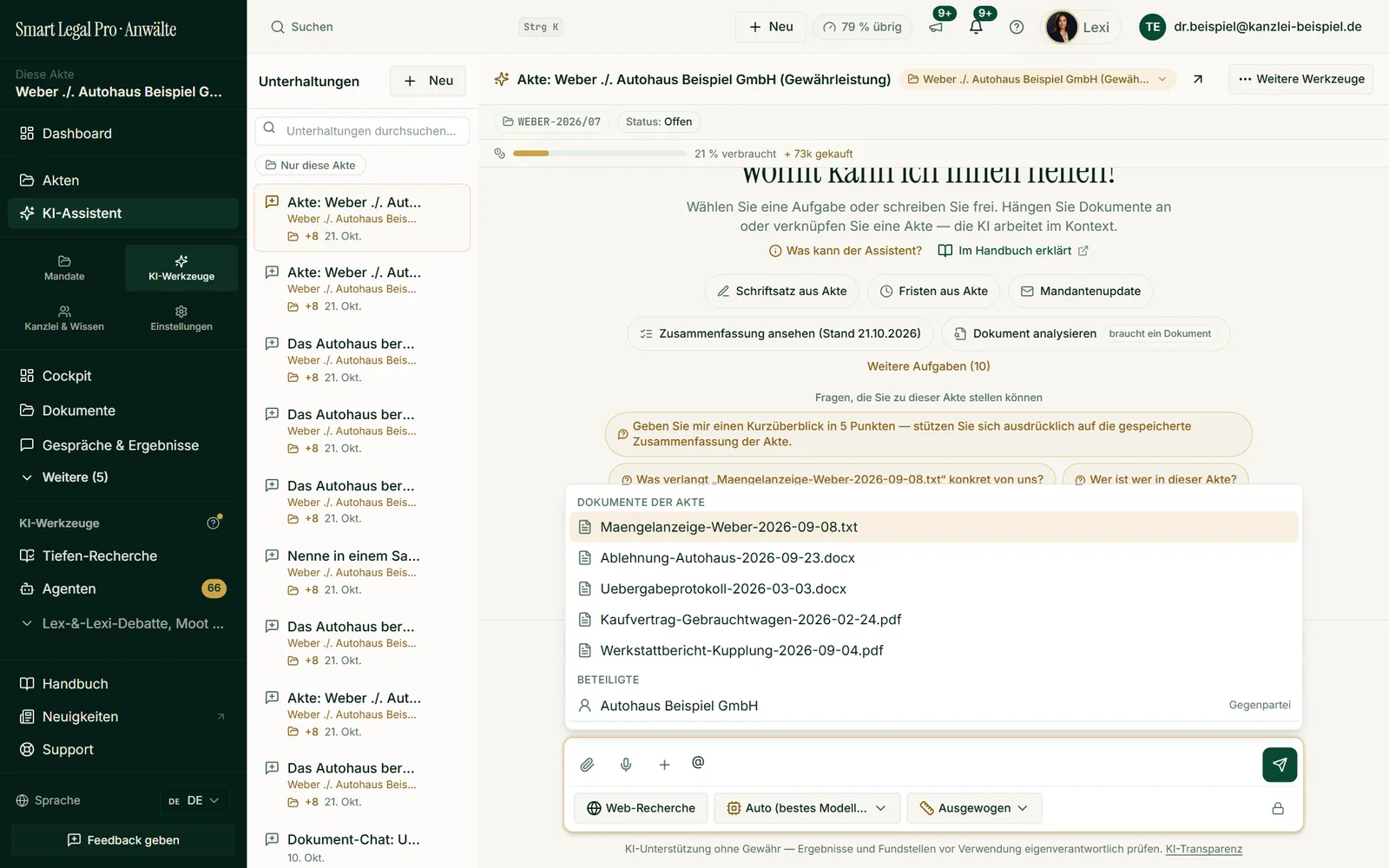Select Maengelanzeige-Weber-2026-09-08.txt document

point(933,527)
